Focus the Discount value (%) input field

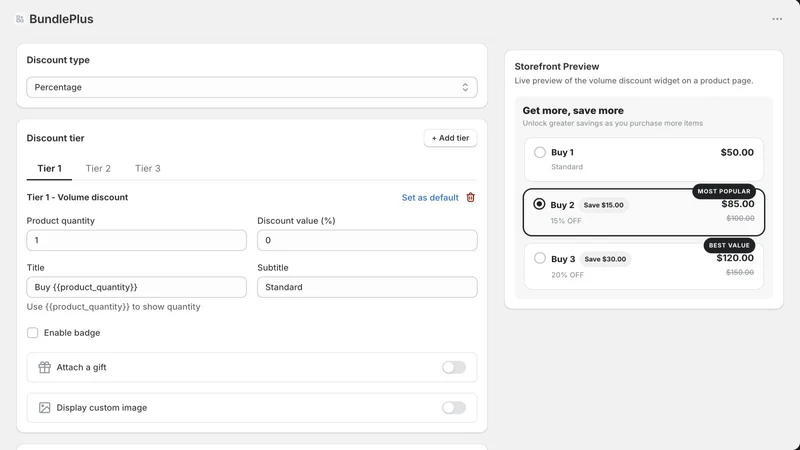coord(367,240)
